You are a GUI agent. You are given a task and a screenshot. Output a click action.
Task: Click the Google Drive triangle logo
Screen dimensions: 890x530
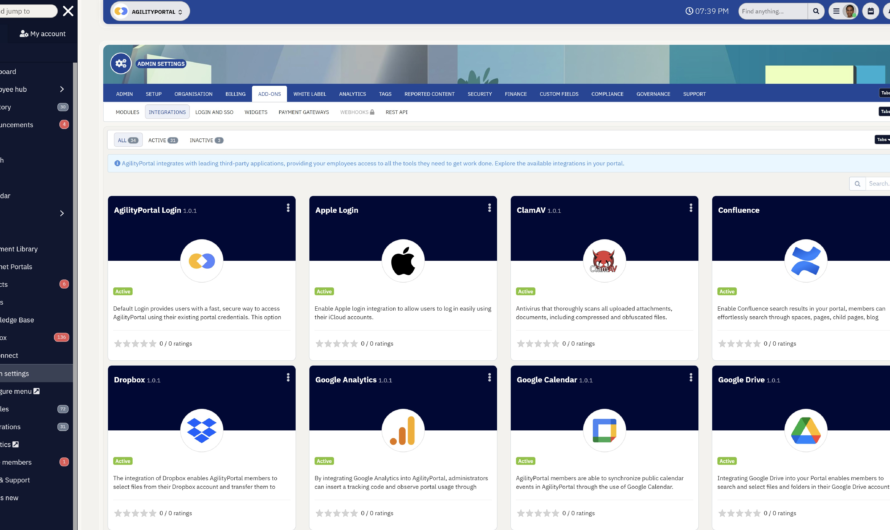point(805,430)
